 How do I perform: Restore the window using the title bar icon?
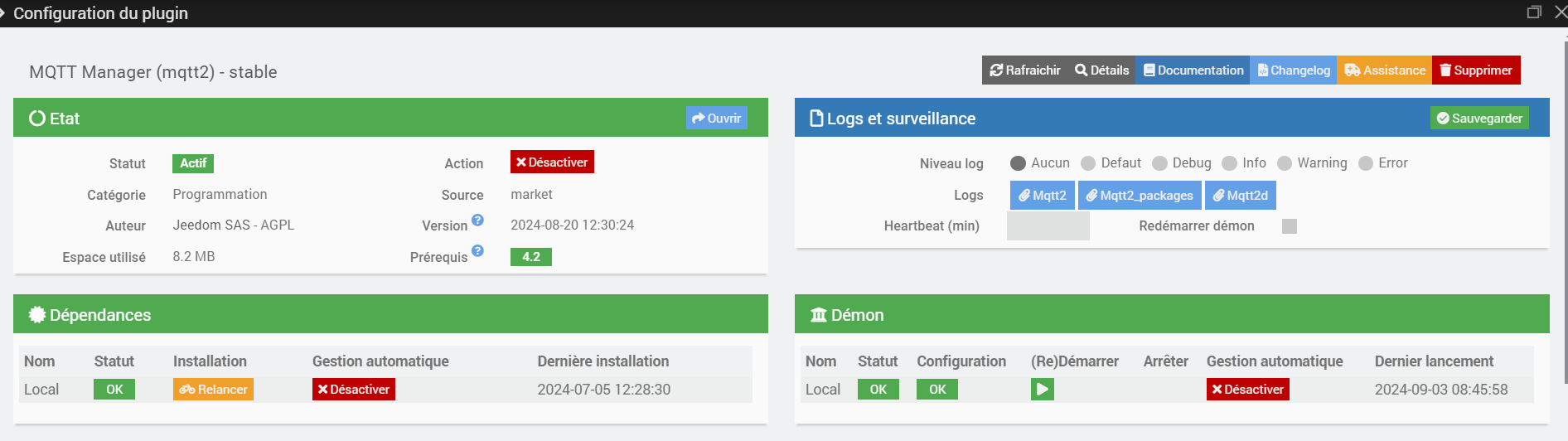(1534, 12)
